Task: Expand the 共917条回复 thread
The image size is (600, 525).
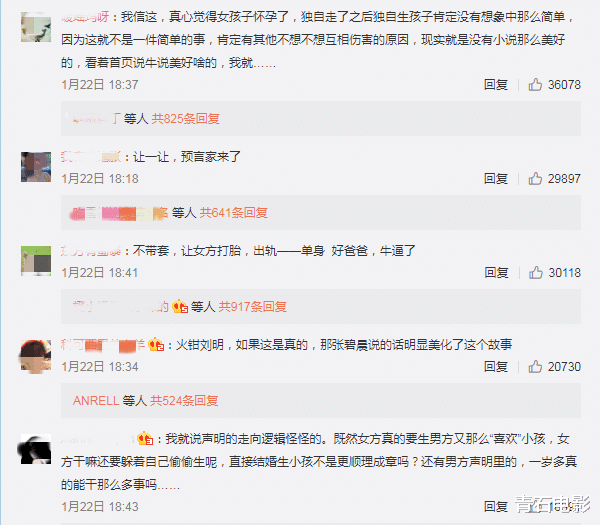Action: click(253, 307)
